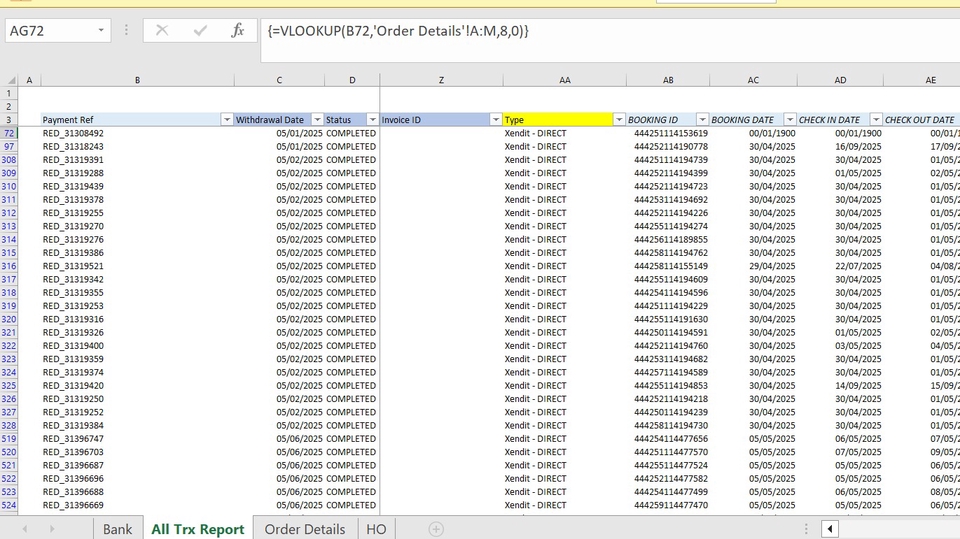Select row 519 header
The image size is (960, 539).
(x=9, y=439)
